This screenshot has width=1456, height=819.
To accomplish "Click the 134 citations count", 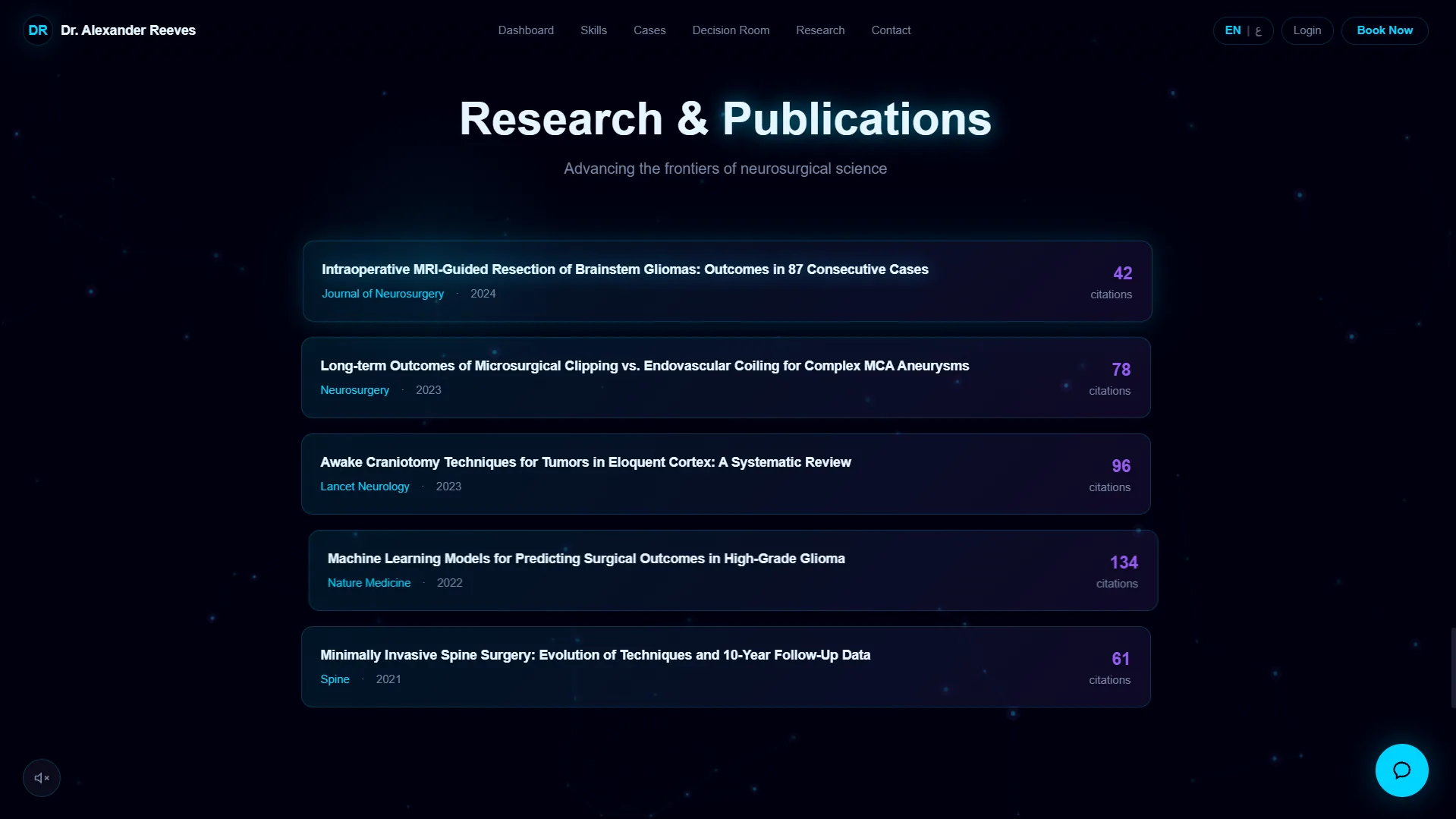I will [x=1123, y=562].
